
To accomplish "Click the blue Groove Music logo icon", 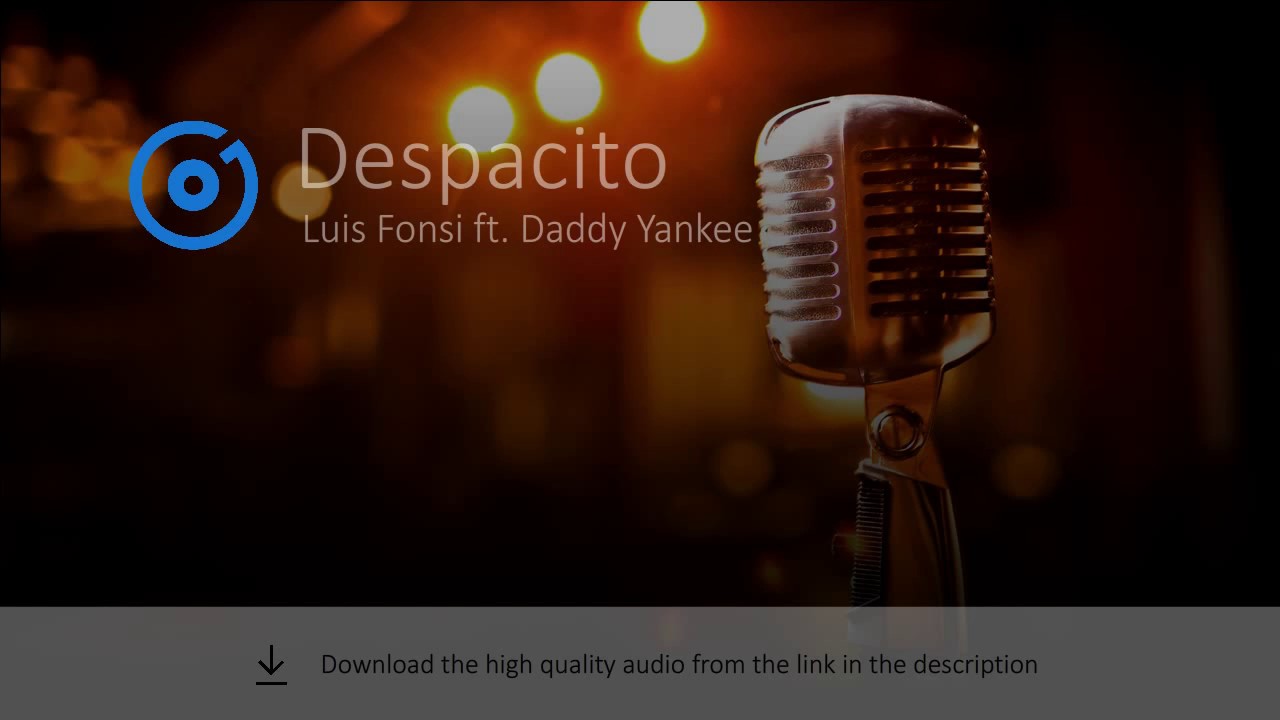I will coord(193,185).
